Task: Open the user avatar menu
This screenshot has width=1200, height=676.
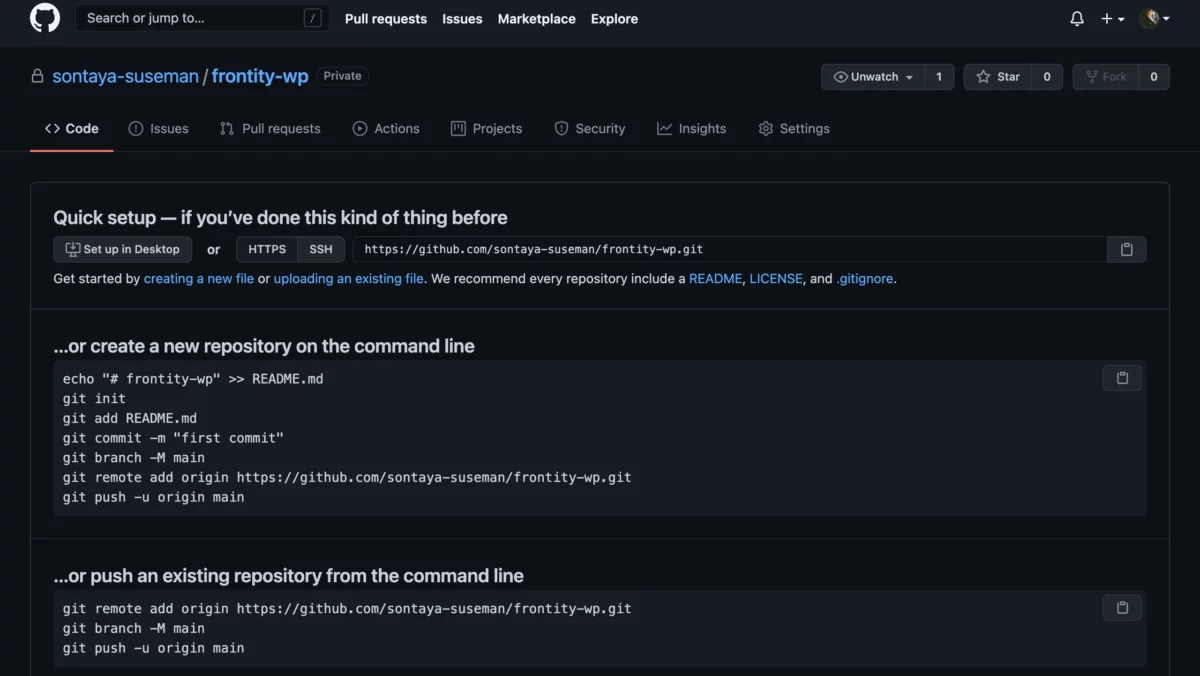Action: pos(1154,19)
